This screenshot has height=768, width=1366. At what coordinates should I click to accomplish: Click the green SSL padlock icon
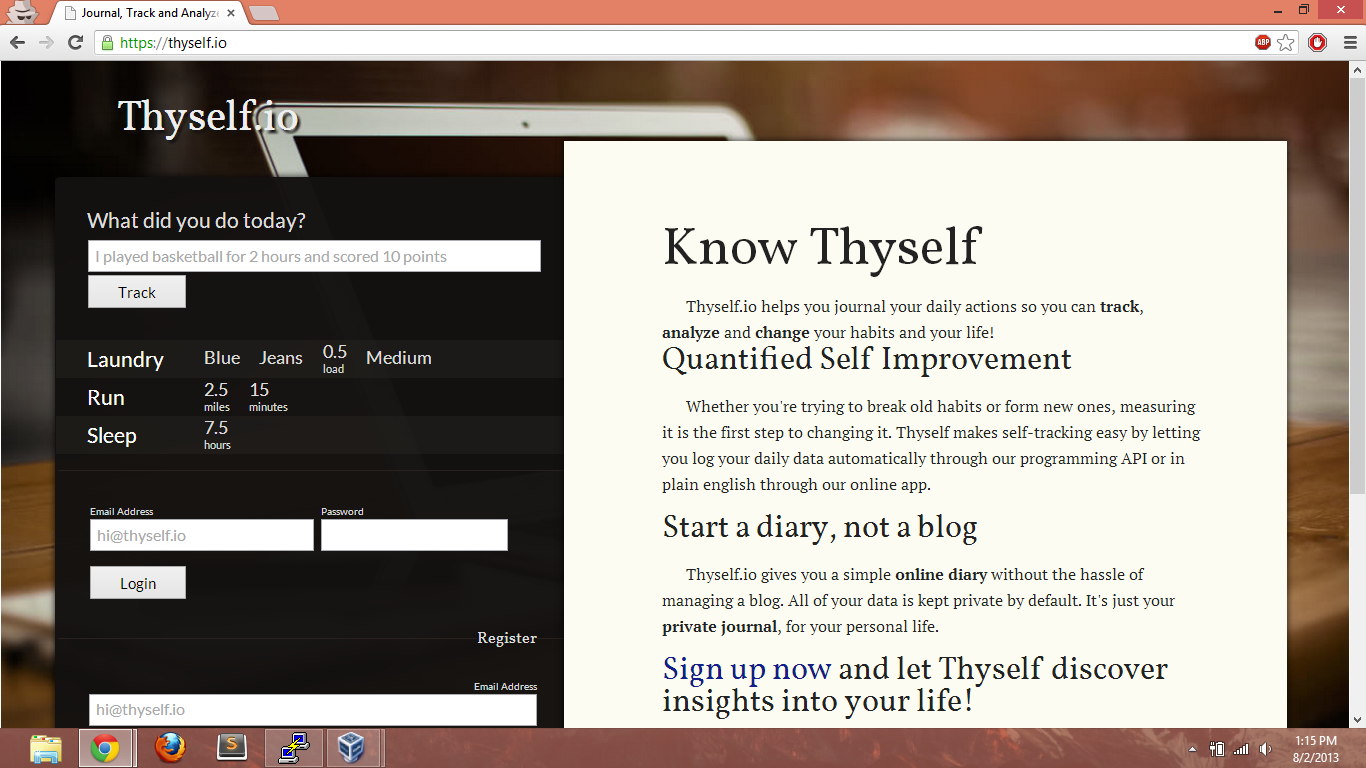click(x=107, y=43)
